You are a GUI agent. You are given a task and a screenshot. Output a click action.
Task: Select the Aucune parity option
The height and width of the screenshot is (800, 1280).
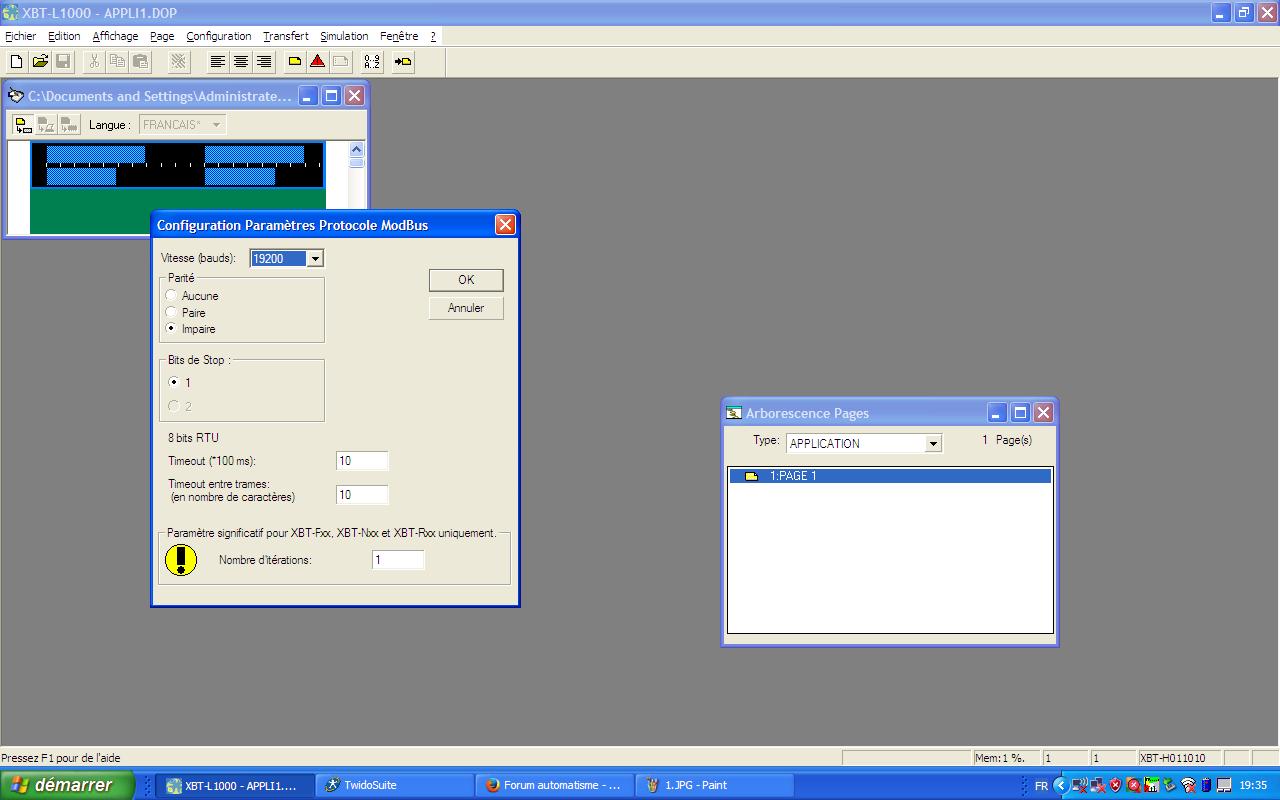(172, 296)
